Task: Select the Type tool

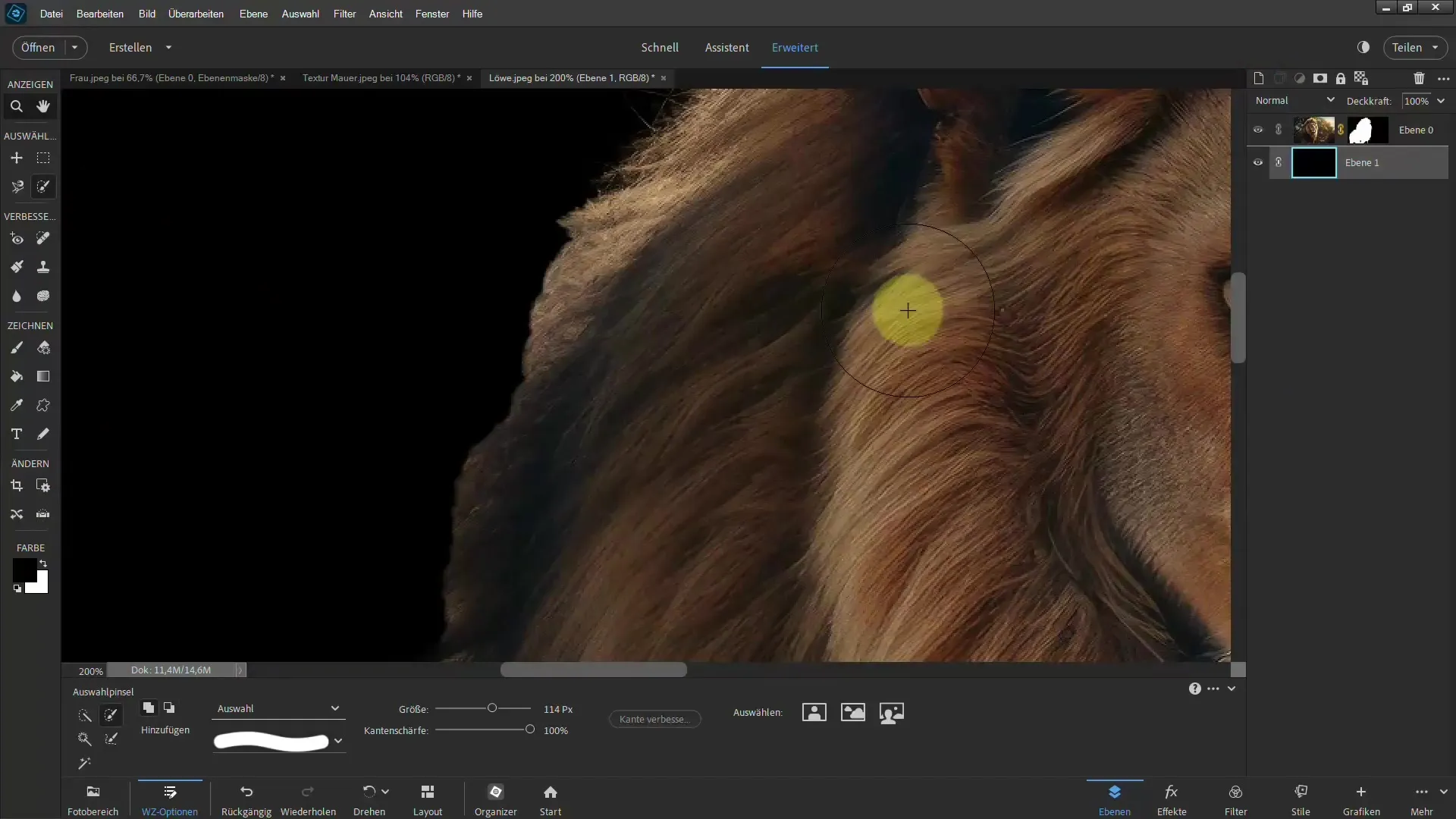Action: click(x=16, y=434)
